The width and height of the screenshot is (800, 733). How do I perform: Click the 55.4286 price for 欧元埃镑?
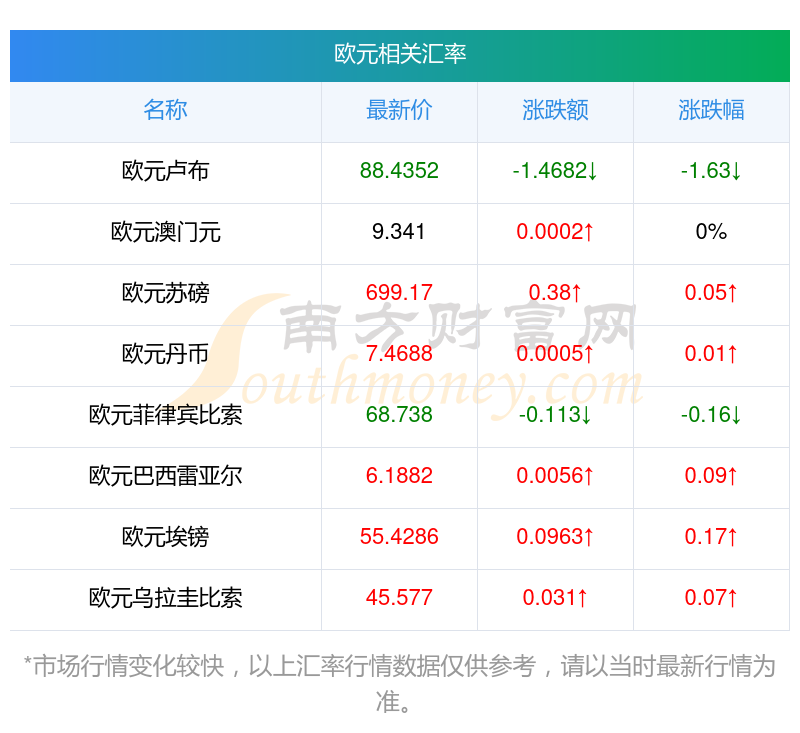click(399, 537)
